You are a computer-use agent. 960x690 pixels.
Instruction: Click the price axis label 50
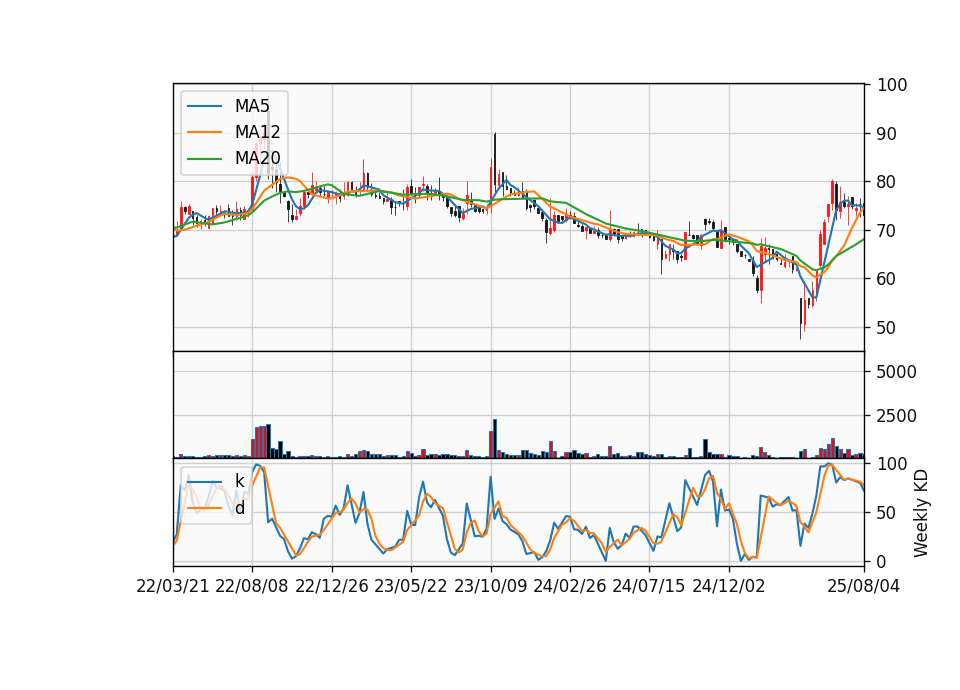coord(887,328)
